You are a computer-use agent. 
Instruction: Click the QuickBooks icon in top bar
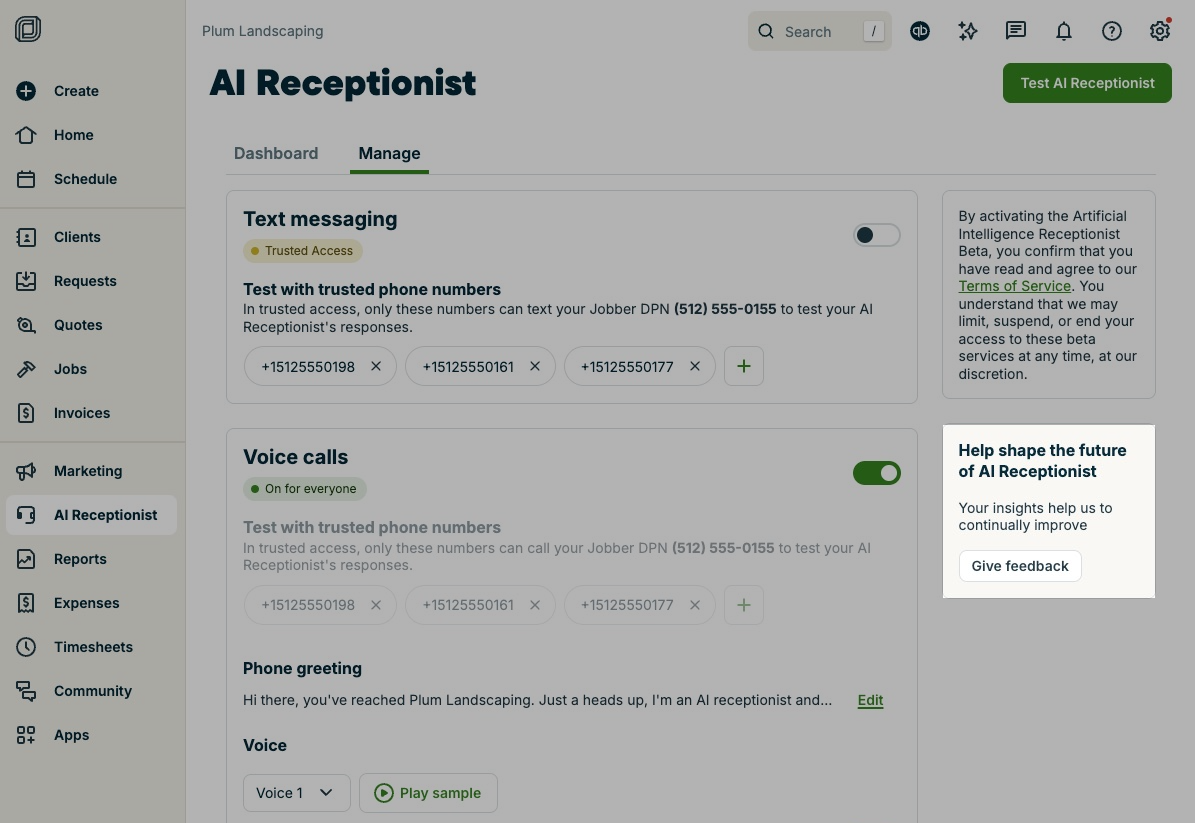tap(920, 31)
